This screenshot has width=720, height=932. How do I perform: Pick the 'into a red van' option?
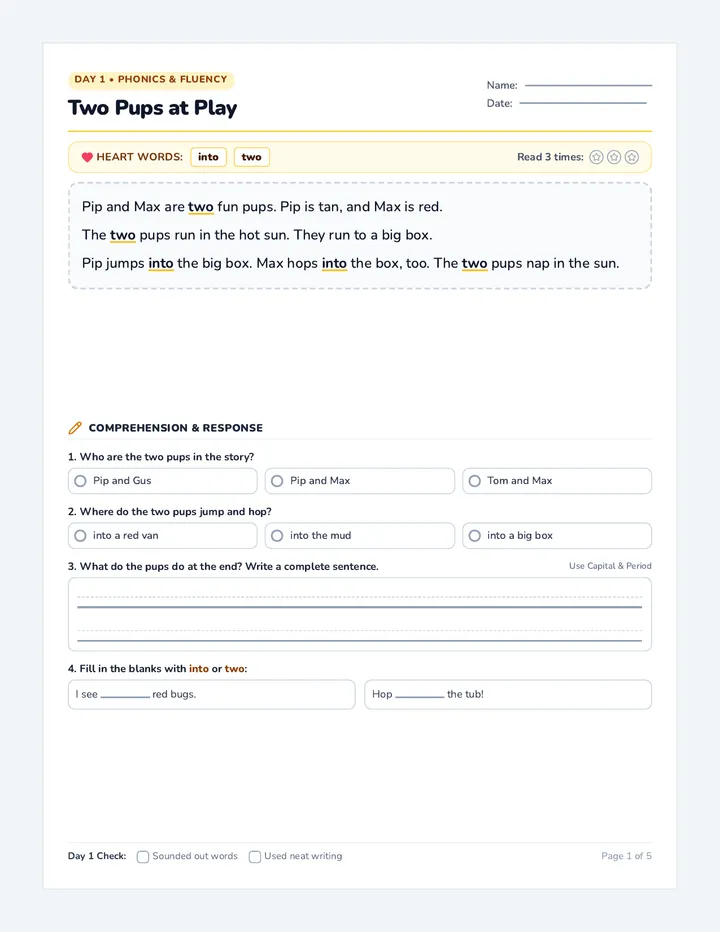click(x=162, y=536)
